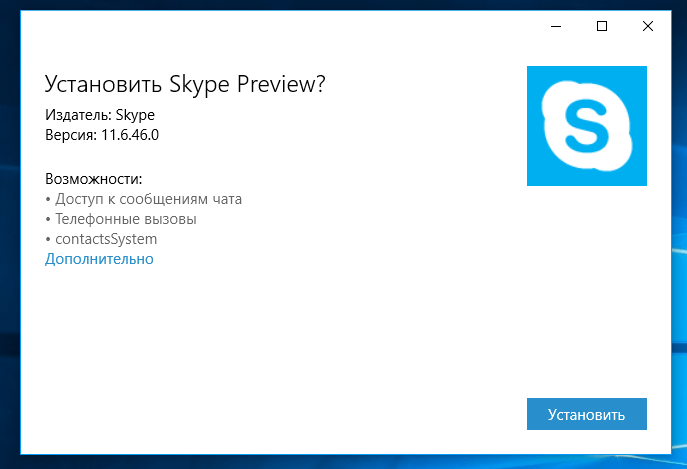Close the Skype Preview installer dialog
687x469 pixels.
point(648,26)
